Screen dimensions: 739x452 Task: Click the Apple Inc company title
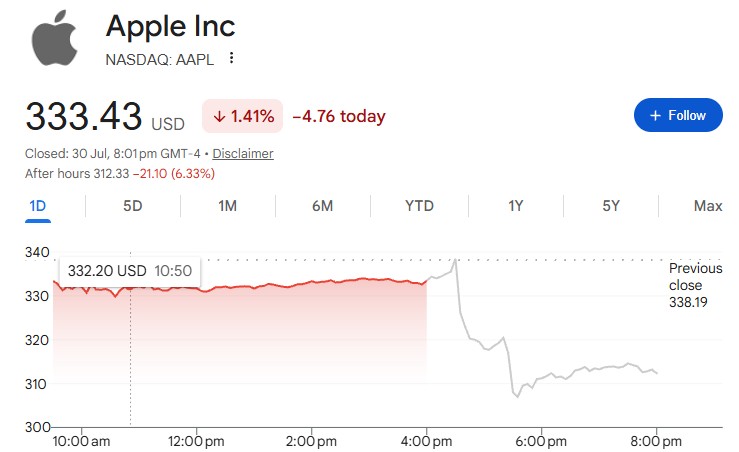click(x=170, y=26)
